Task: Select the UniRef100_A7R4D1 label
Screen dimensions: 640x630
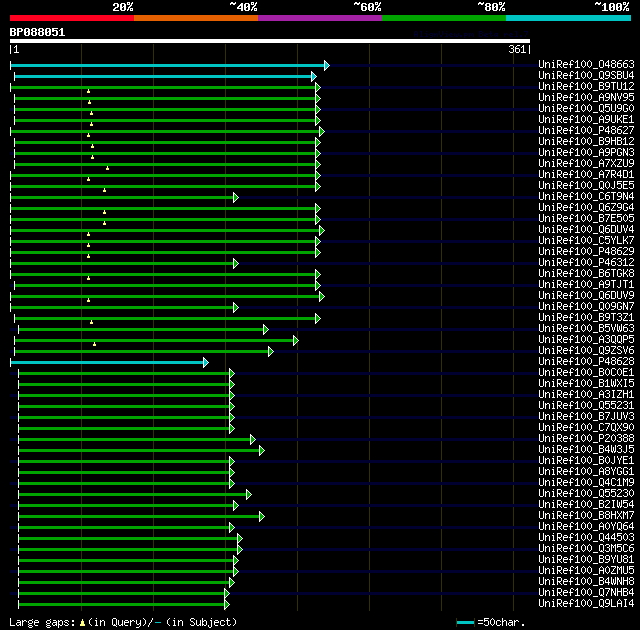Action: coord(586,174)
